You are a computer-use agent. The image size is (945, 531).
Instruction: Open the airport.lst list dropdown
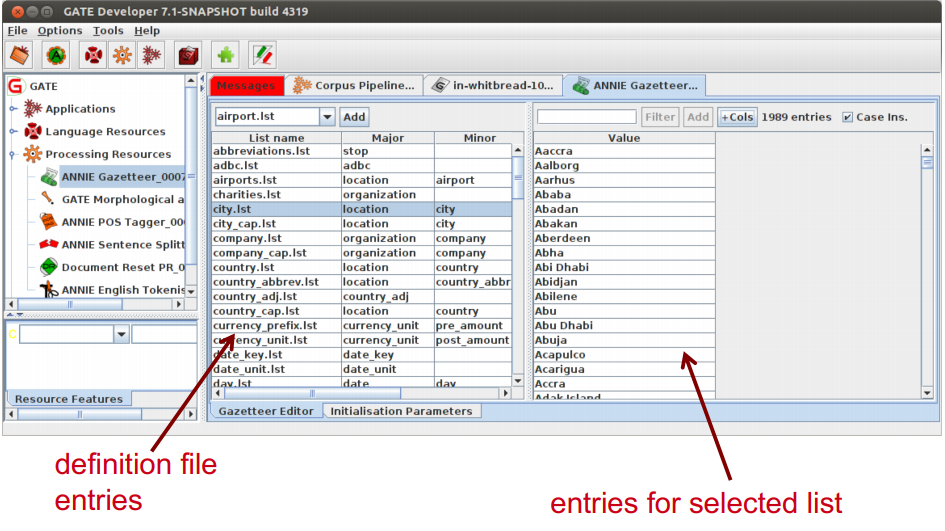(x=327, y=117)
